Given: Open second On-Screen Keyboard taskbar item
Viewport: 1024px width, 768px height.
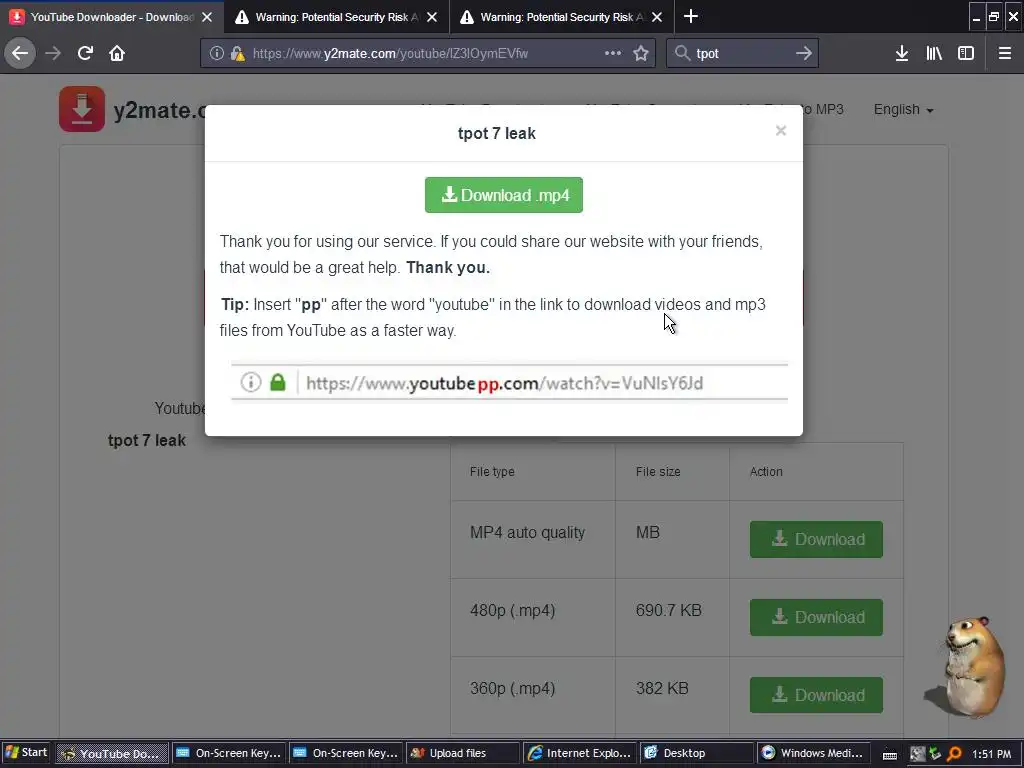Looking at the screenshot, I should pos(346,753).
